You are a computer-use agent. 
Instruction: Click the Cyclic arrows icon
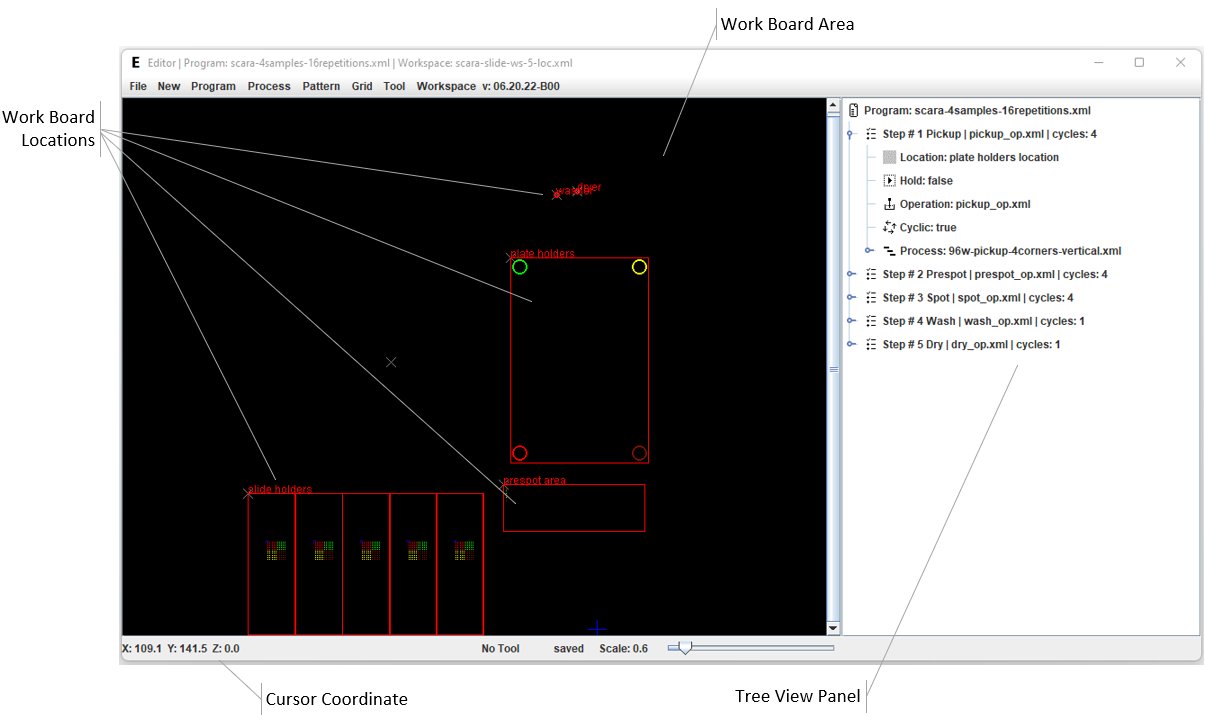(889, 228)
